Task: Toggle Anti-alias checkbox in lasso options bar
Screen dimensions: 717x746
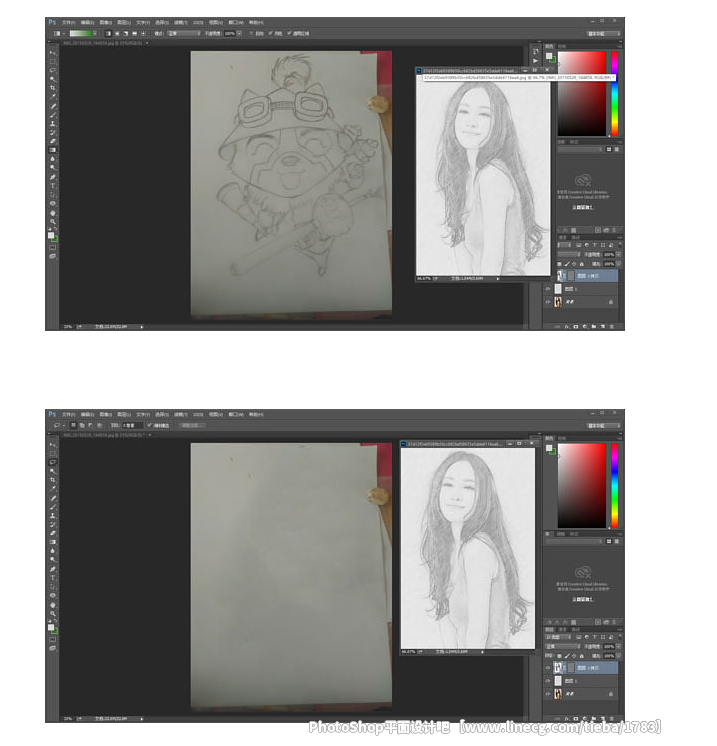Action: click(x=149, y=425)
